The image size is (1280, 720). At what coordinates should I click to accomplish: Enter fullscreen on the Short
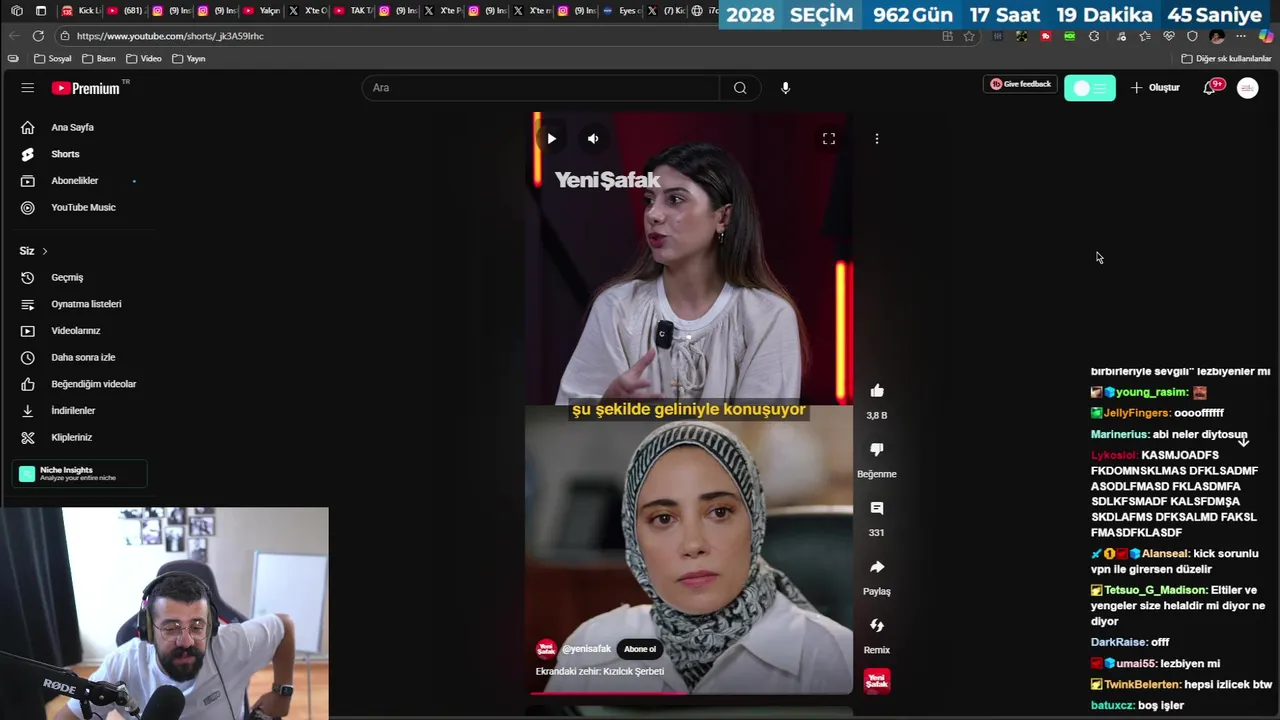[x=829, y=139]
